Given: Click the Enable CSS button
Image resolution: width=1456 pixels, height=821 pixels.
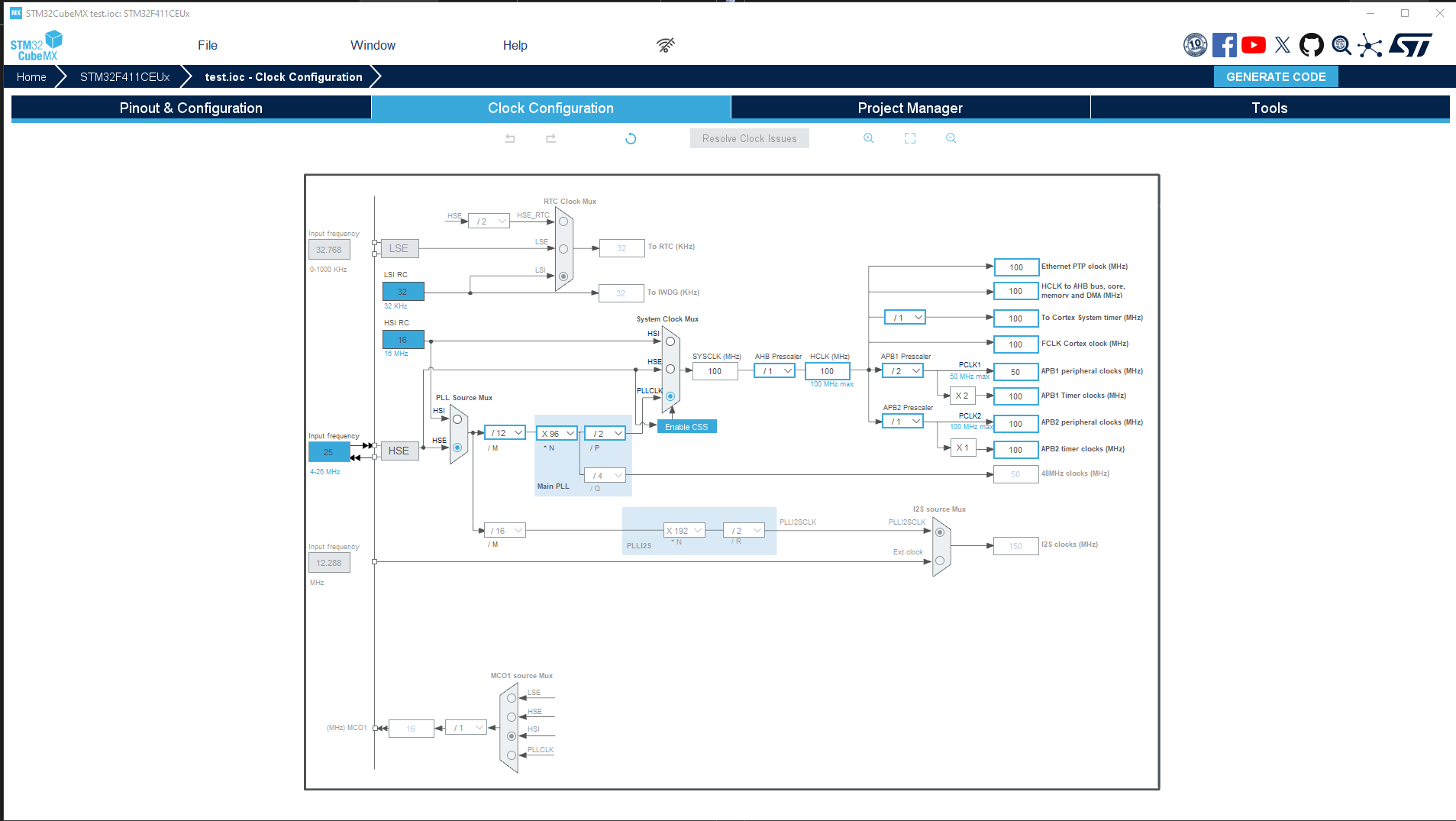Looking at the screenshot, I should coord(686,427).
